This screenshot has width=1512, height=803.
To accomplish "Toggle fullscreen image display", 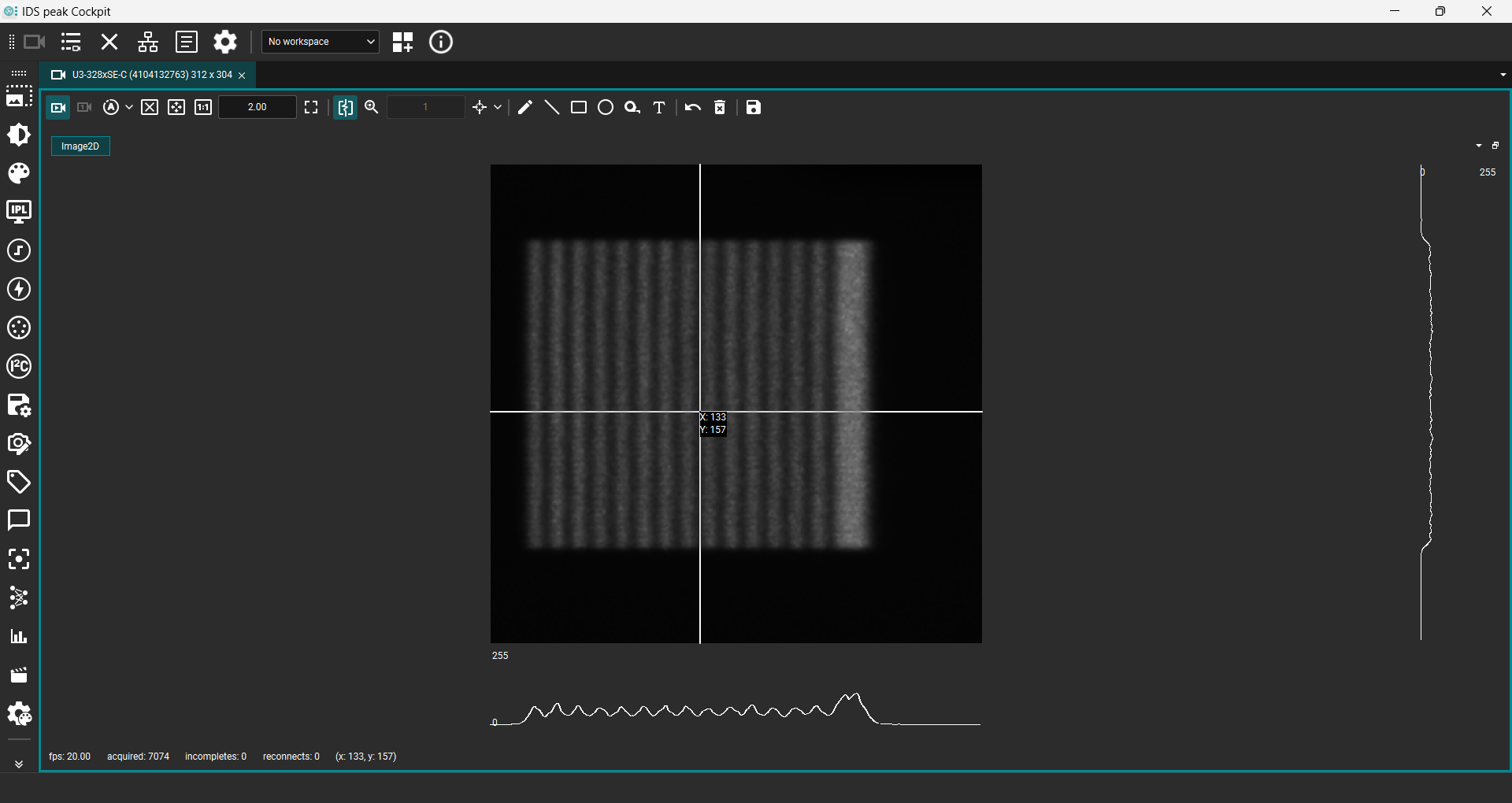I will tap(311, 108).
